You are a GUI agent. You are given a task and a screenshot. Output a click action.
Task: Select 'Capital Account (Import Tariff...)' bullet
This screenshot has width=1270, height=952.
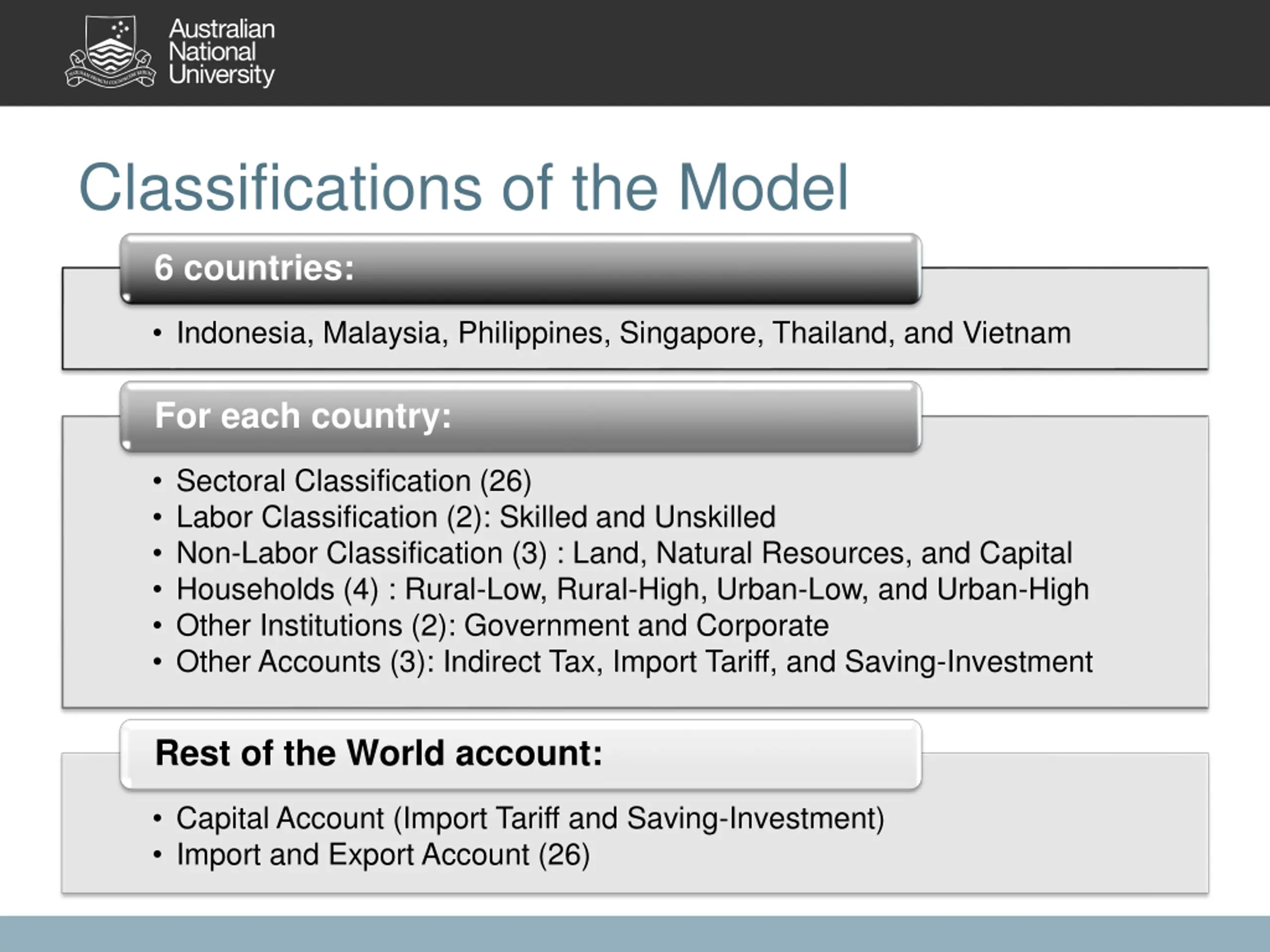tap(518, 818)
